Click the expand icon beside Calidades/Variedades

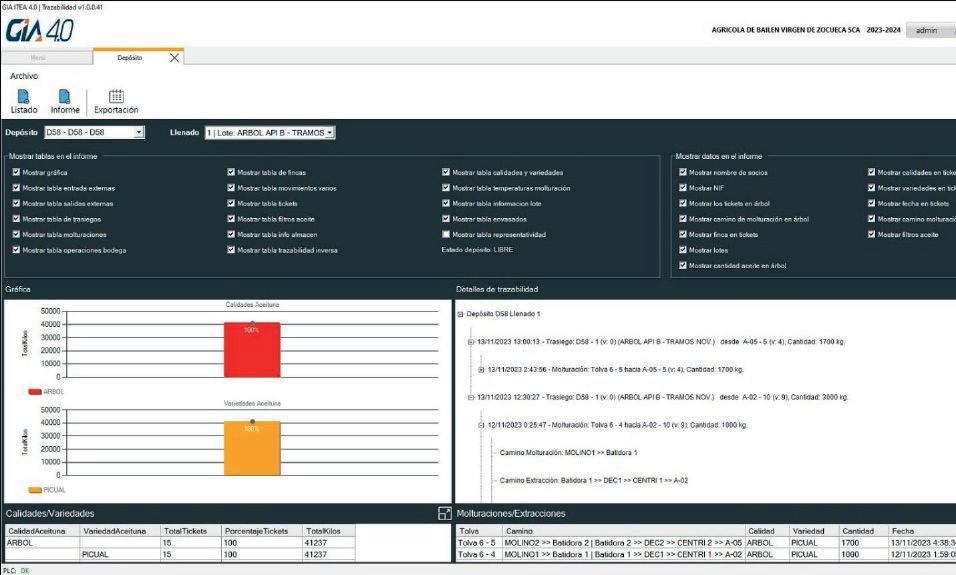(444, 513)
